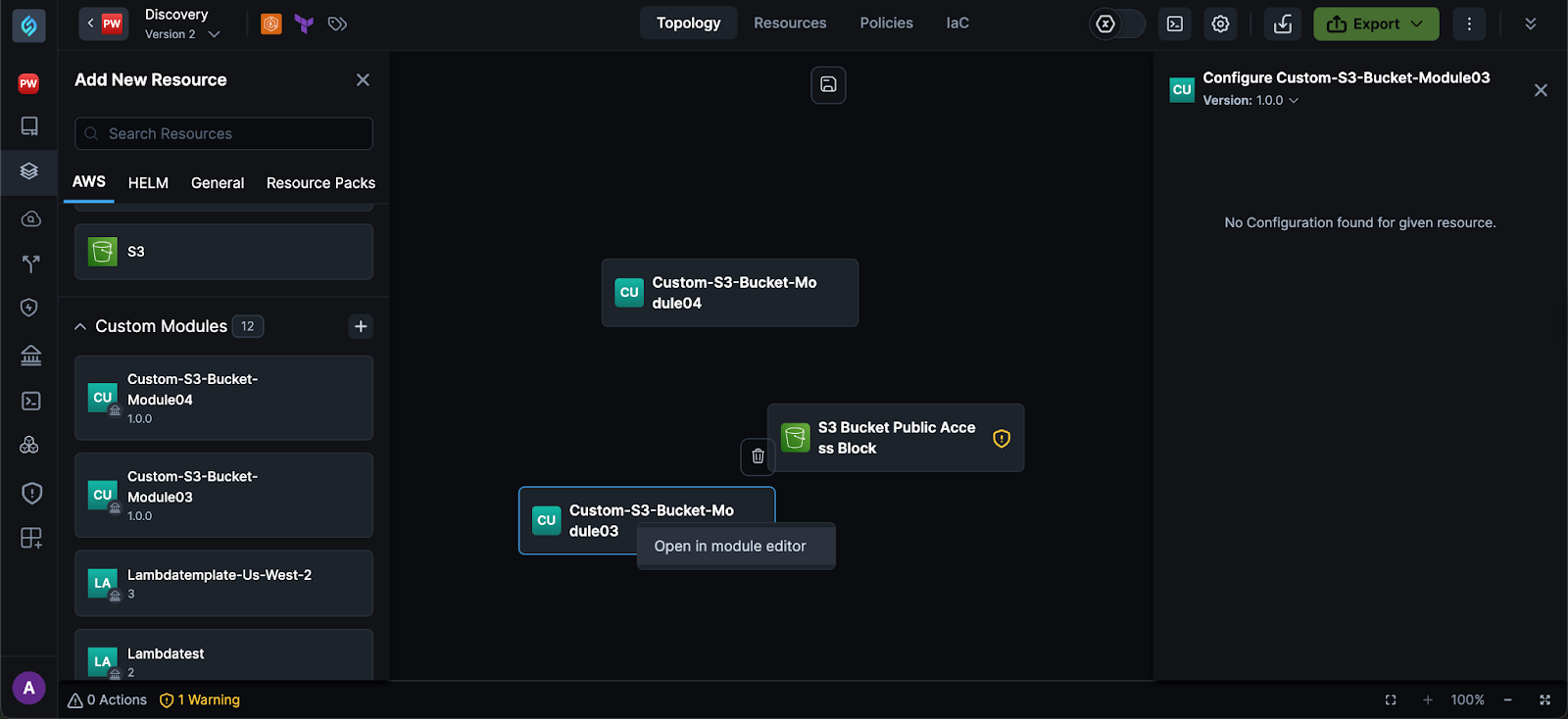Zoom in with the plus icon
This screenshot has height=719, width=1568.
click(x=1428, y=700)
